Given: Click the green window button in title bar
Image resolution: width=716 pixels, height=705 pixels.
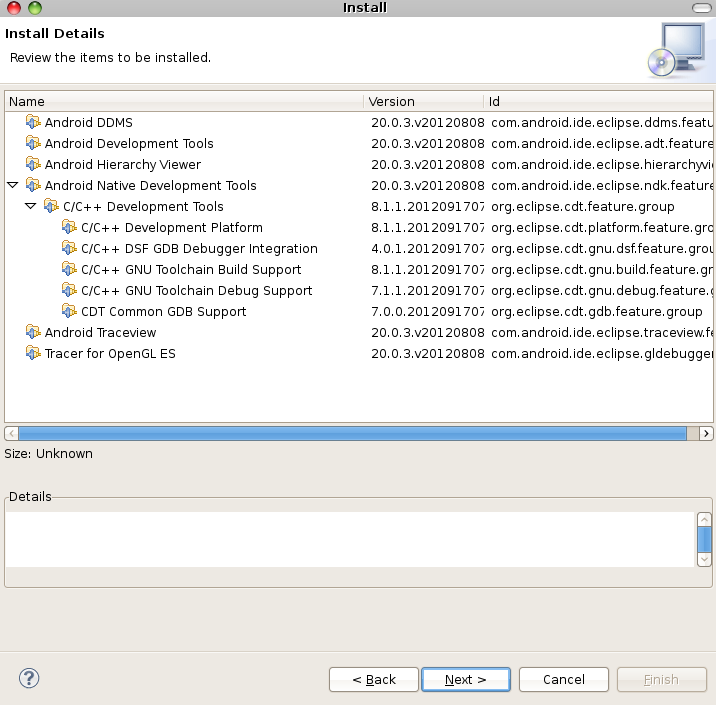Looking at the screenshot, I should [x=35, y=7].
